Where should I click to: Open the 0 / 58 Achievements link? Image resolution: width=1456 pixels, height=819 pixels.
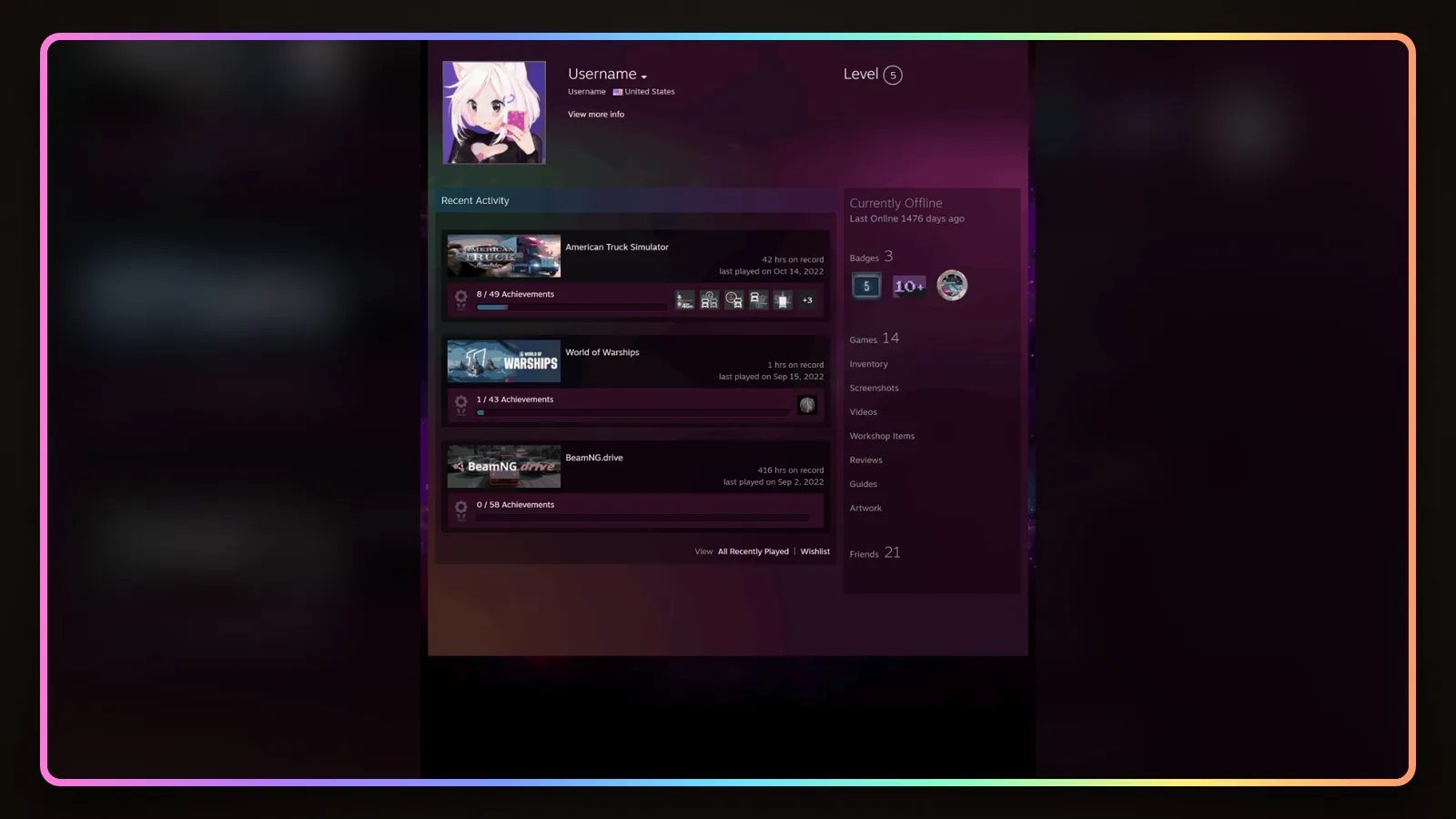coord(515,504)
